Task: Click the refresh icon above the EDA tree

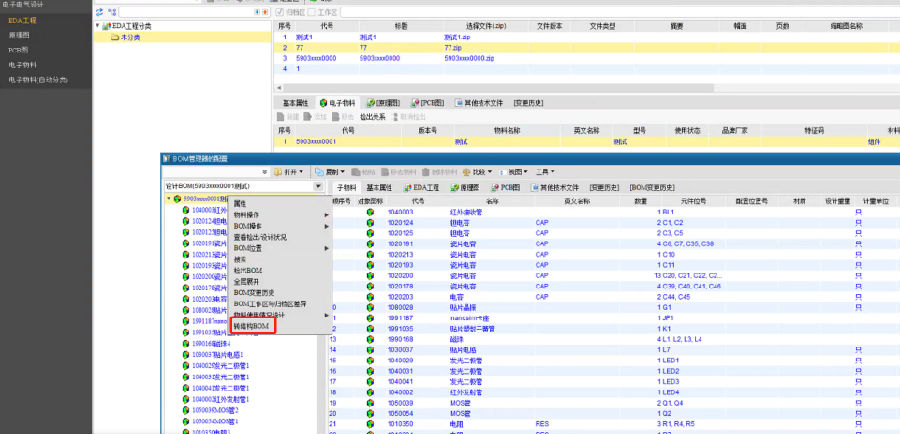Action: click(100, 10)
